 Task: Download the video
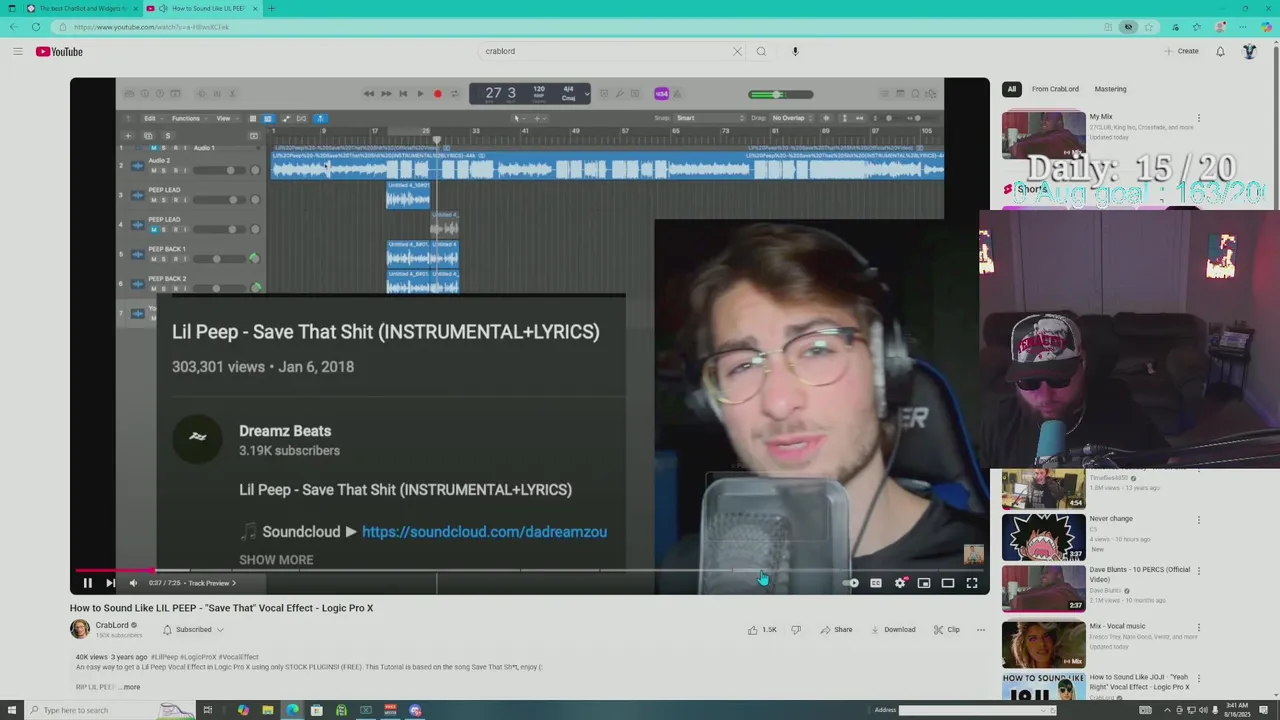[x=893, y=630]
